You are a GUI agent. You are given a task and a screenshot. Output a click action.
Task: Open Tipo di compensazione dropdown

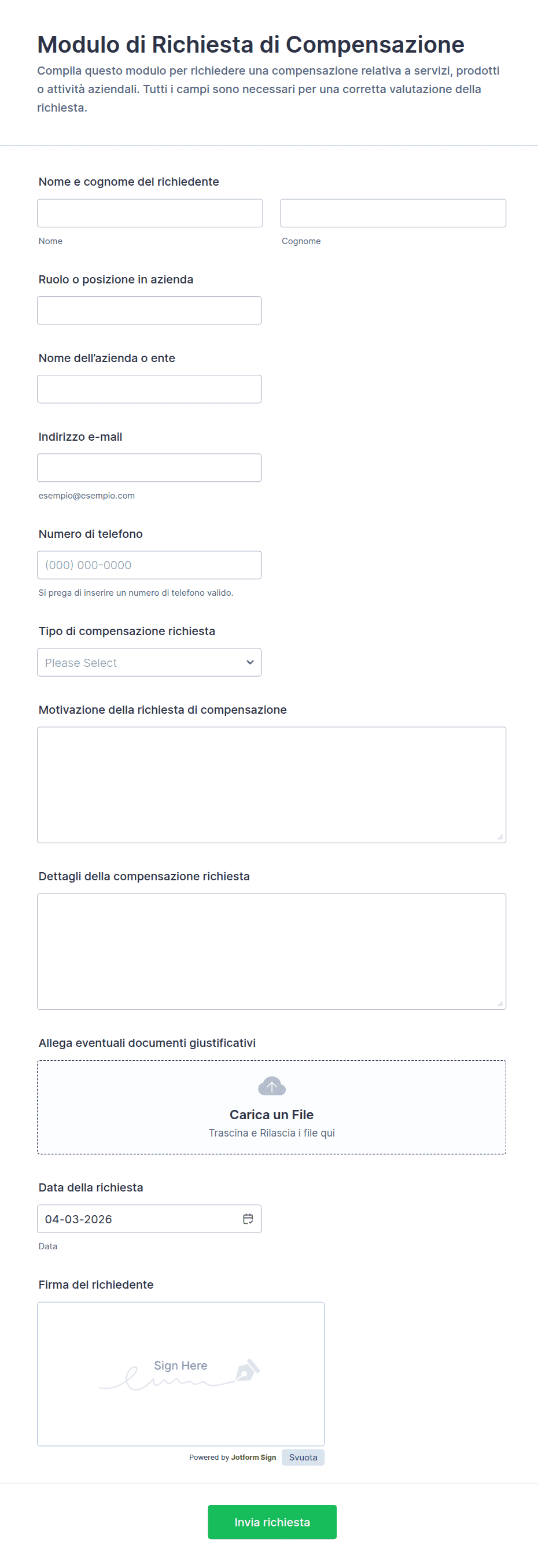pyautogui.click(x=149, y=662)
